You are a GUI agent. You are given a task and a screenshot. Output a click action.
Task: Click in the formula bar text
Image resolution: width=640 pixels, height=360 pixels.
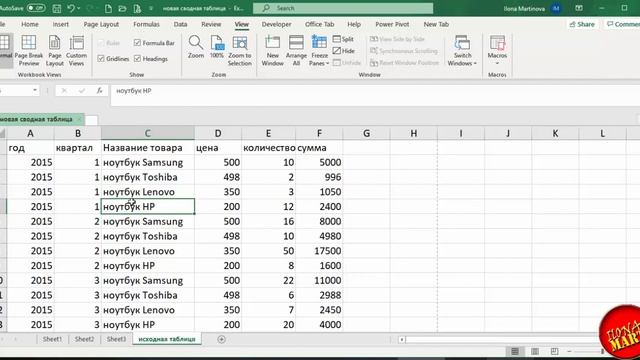[134, 91]
